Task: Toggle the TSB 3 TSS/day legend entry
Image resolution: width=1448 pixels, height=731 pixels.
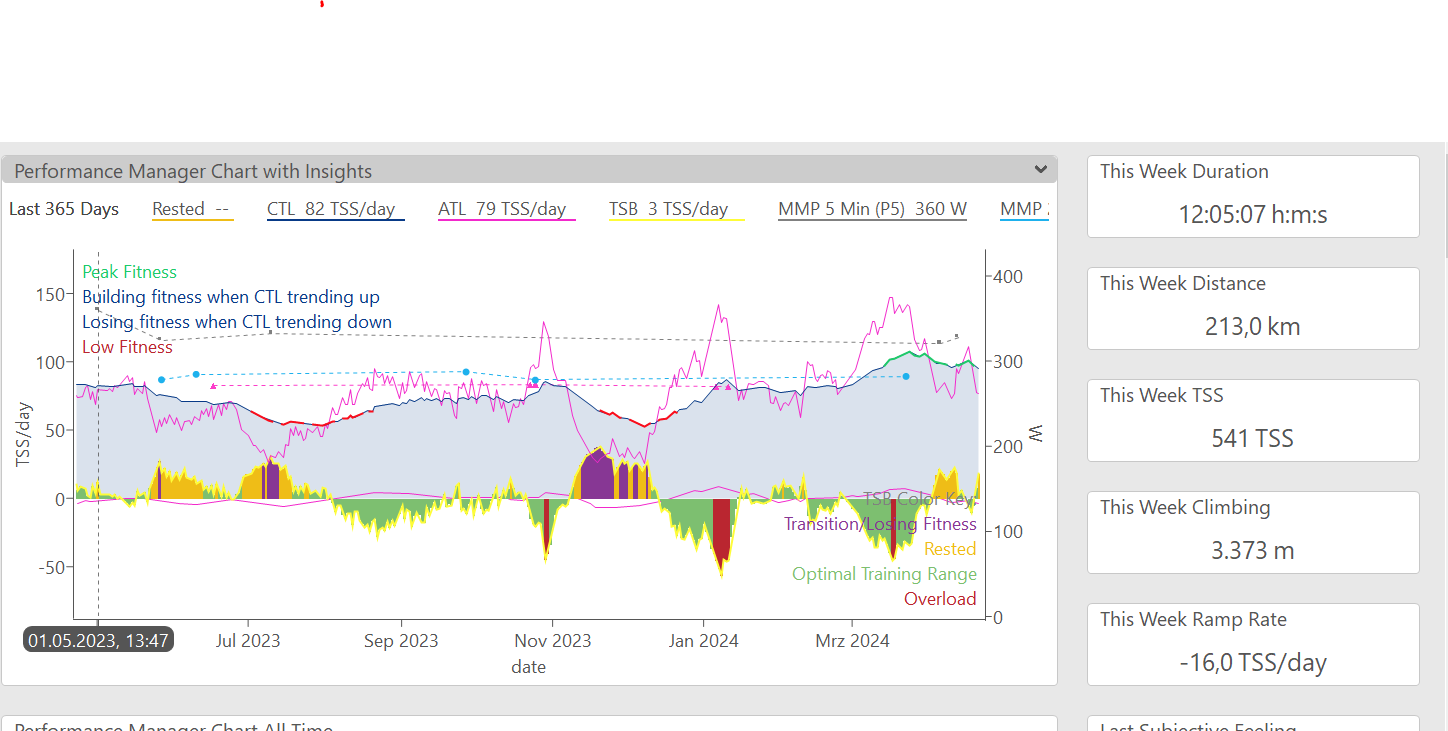Action: coord(676,209)
